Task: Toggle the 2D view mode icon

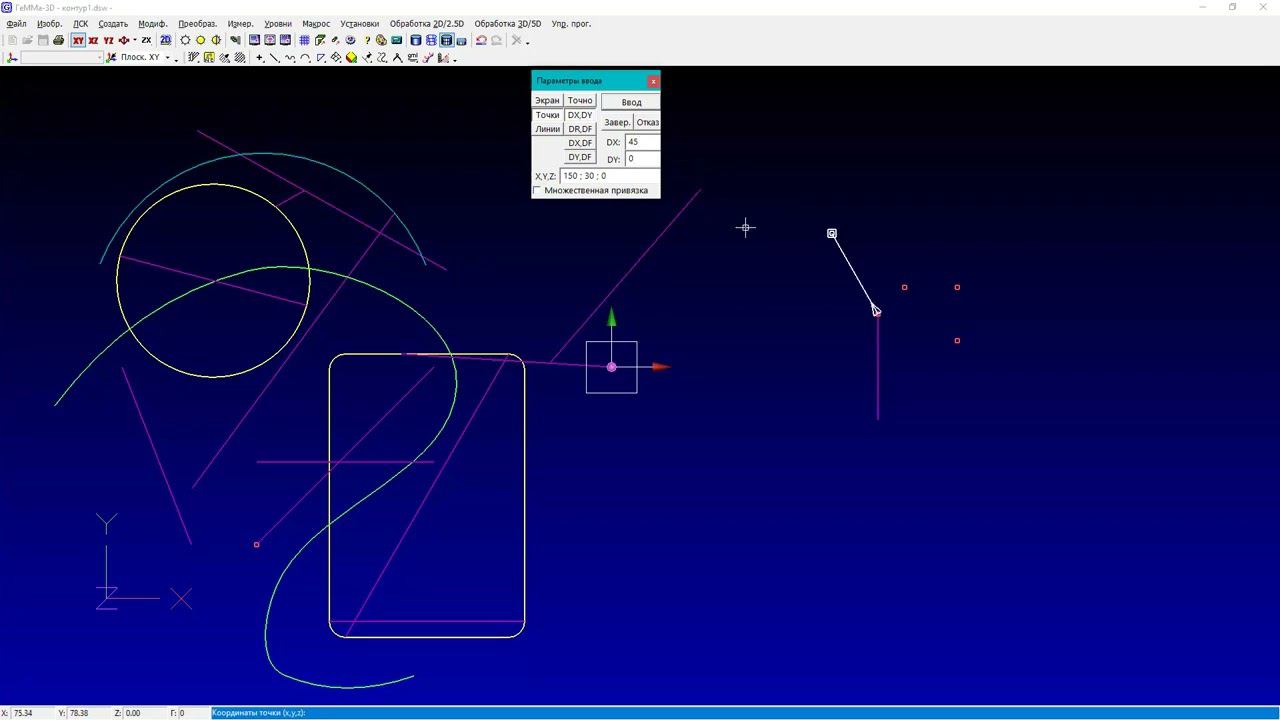Action: pos(165,41)
